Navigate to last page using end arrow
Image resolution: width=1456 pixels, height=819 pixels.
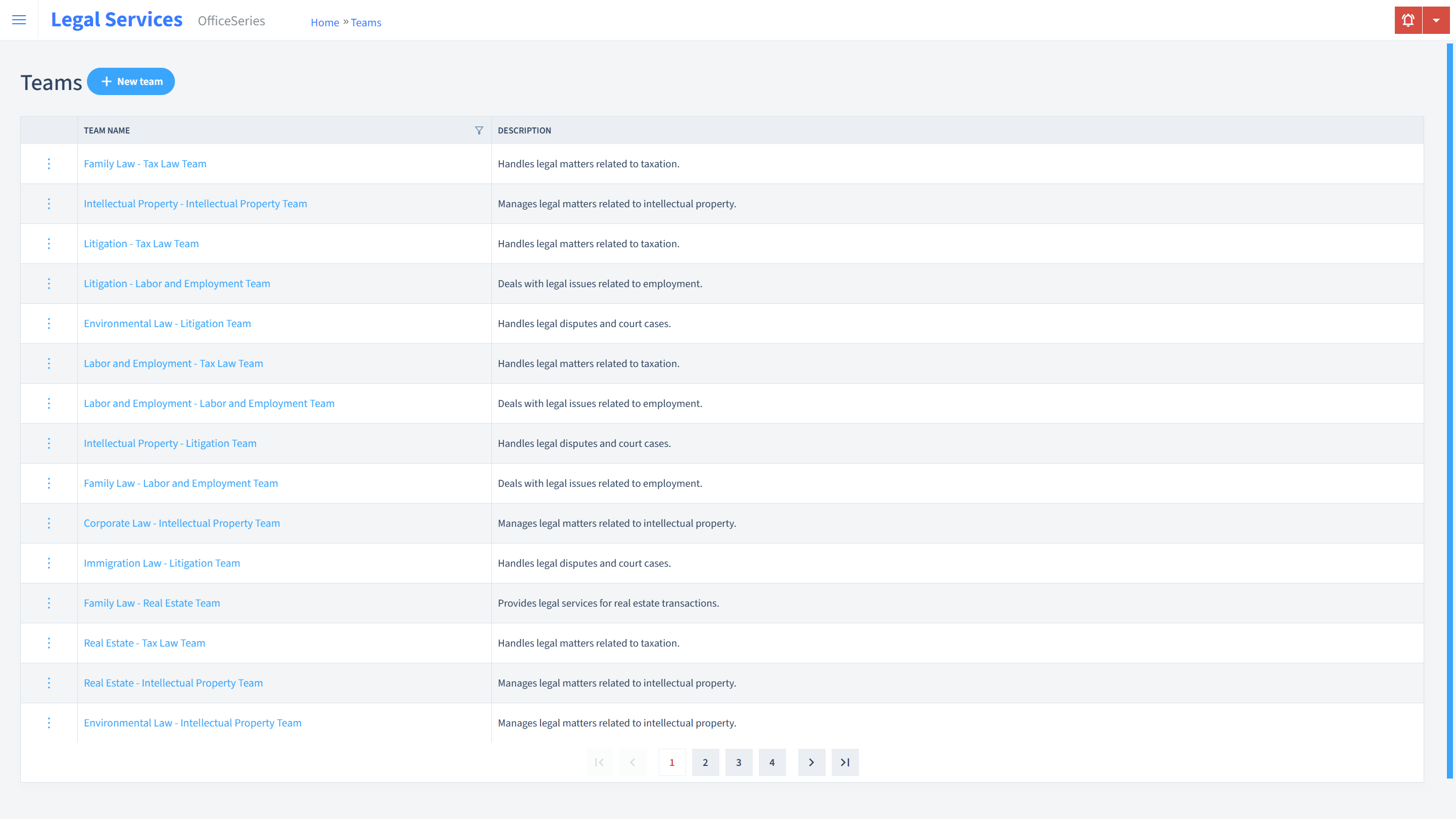(845, 762)
